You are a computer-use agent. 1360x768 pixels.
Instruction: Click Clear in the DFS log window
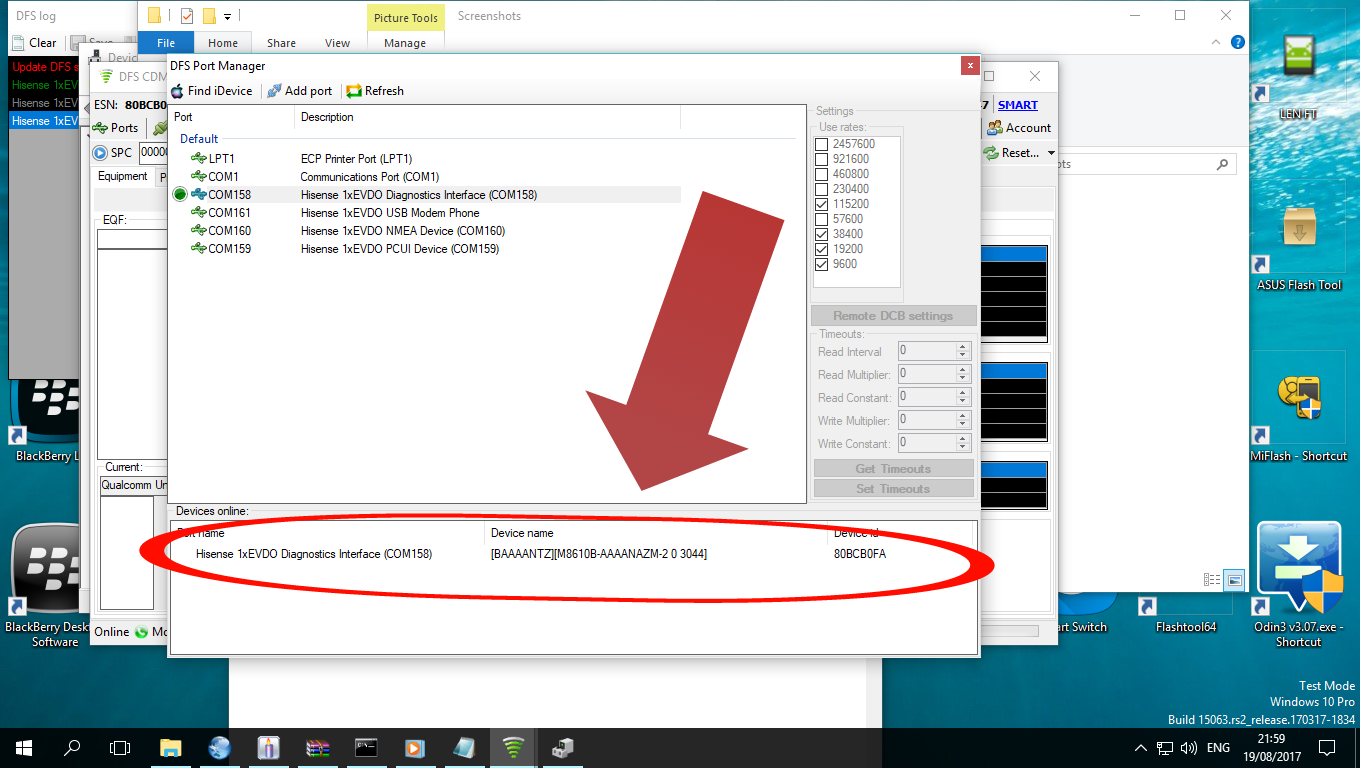pyautogui.click(x=34, y=43)
